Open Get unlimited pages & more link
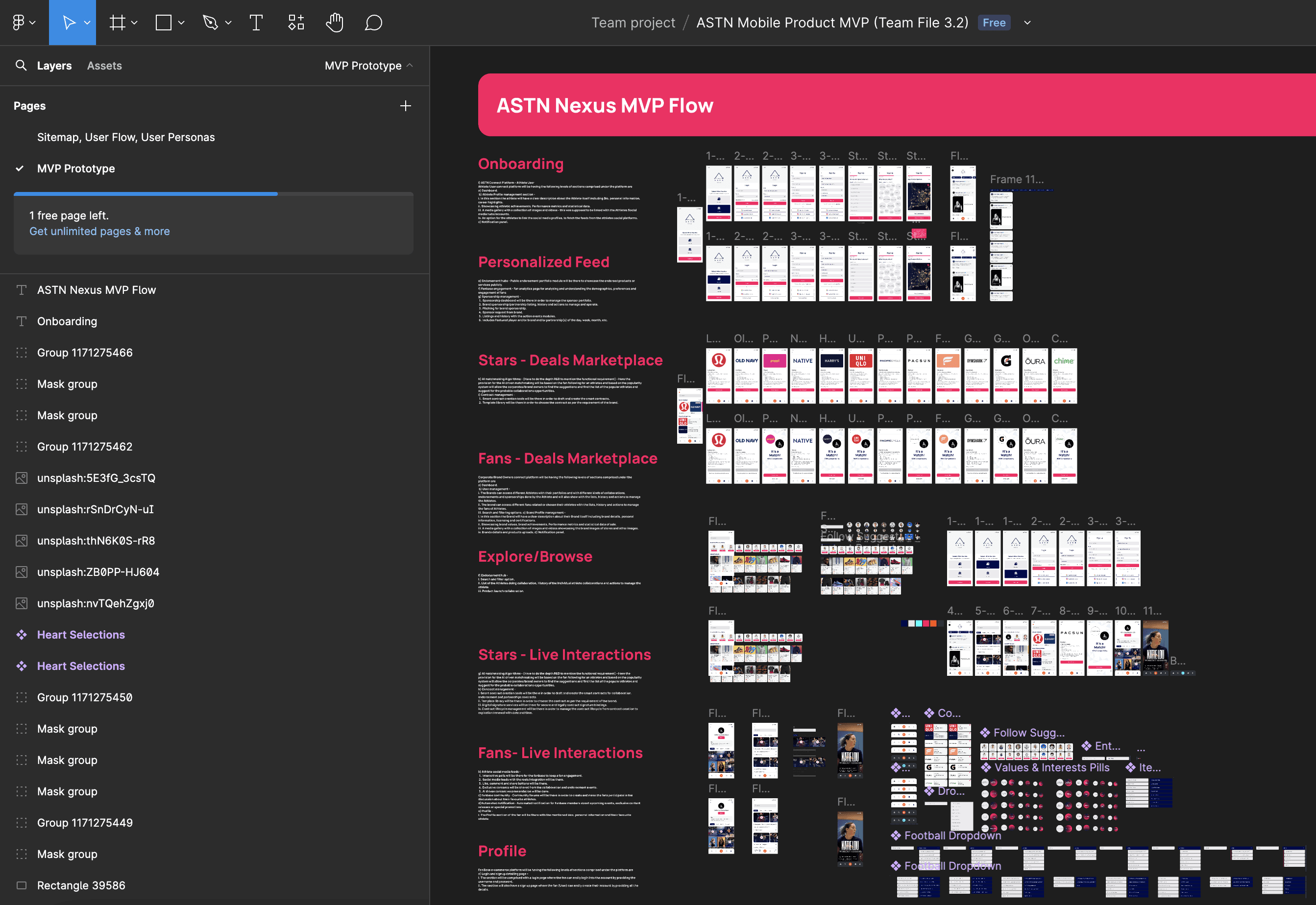The image size is (1316, 905). pyautogui.click(x=99, y=231)
